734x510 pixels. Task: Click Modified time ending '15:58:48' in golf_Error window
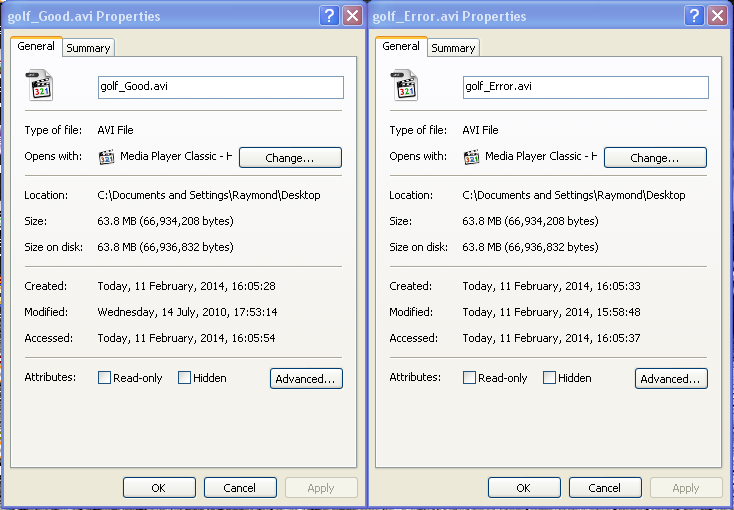pos(551,312)
